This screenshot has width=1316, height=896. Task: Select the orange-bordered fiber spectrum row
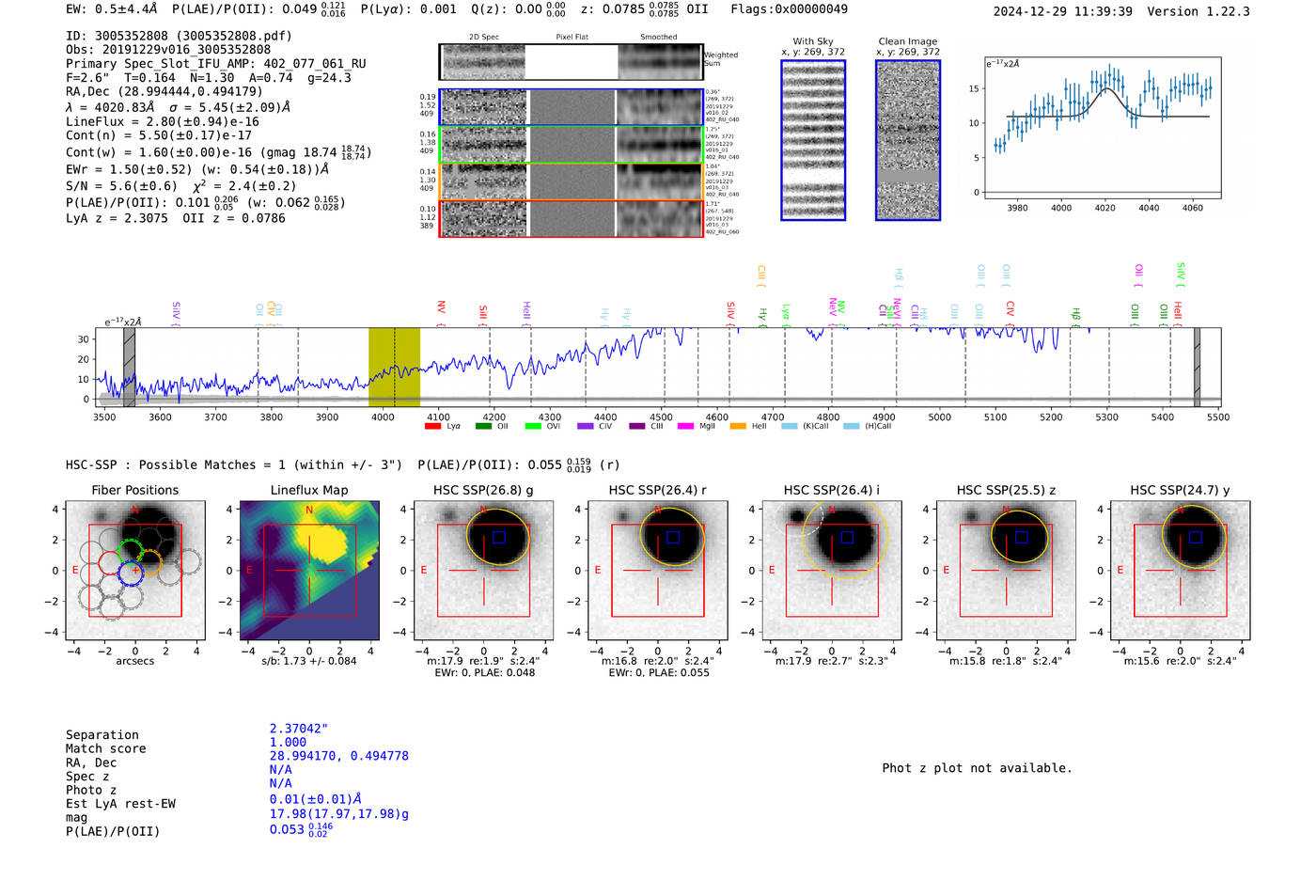[571, 181]
